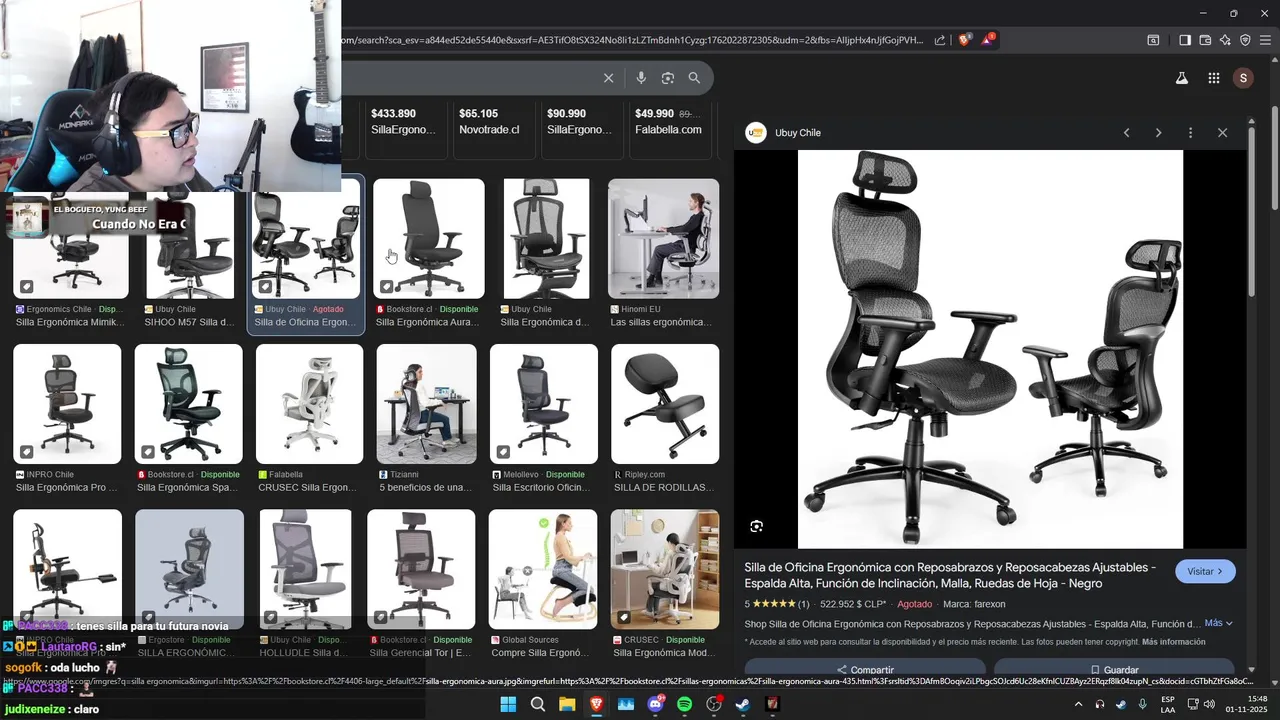Open the tab search icon in toolbar
Image resolution: width=1280 pixels, height=720 pixels.
[1153, 40]
